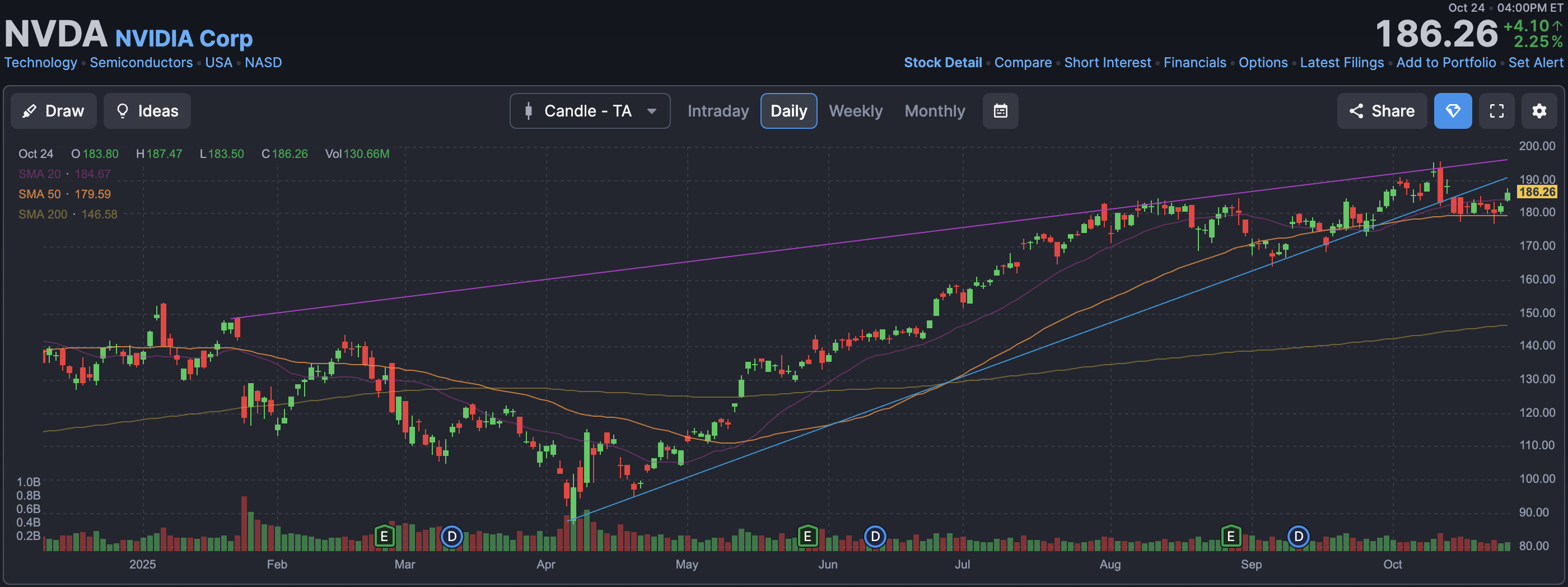Click the C 186.26 close value
Image resolution: width=1568 pixels, height=587 pixels.
284,154
